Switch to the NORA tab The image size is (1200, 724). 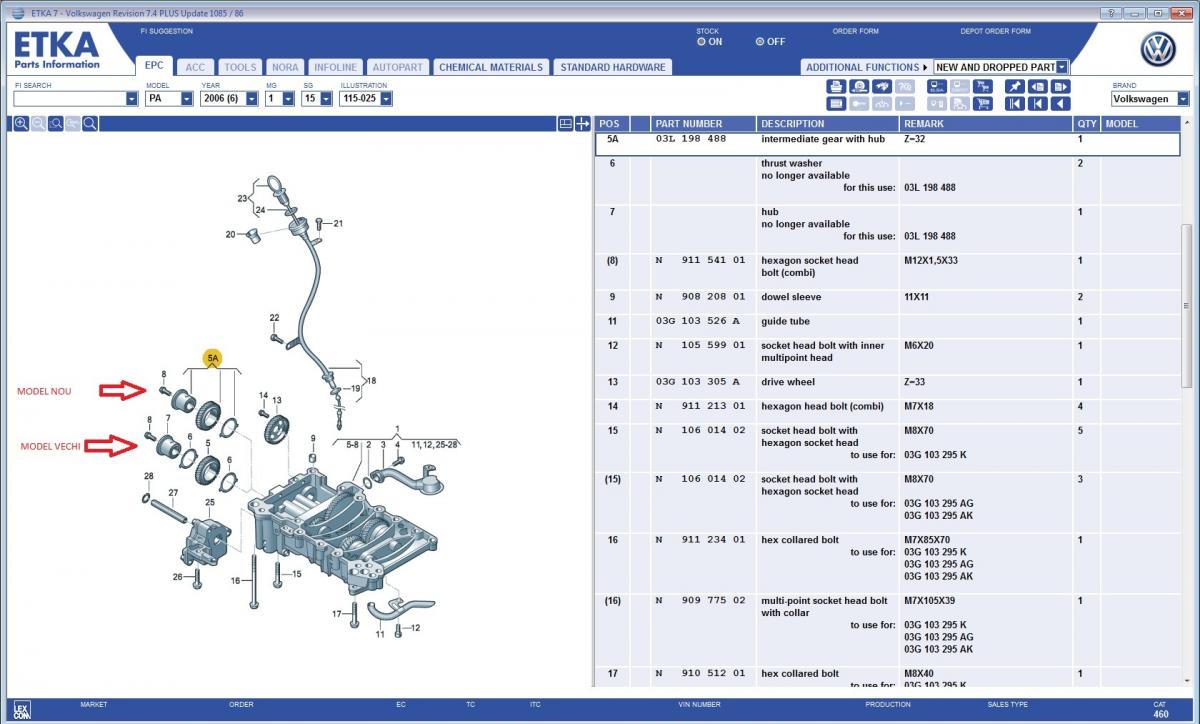click(x=285, y=67)
